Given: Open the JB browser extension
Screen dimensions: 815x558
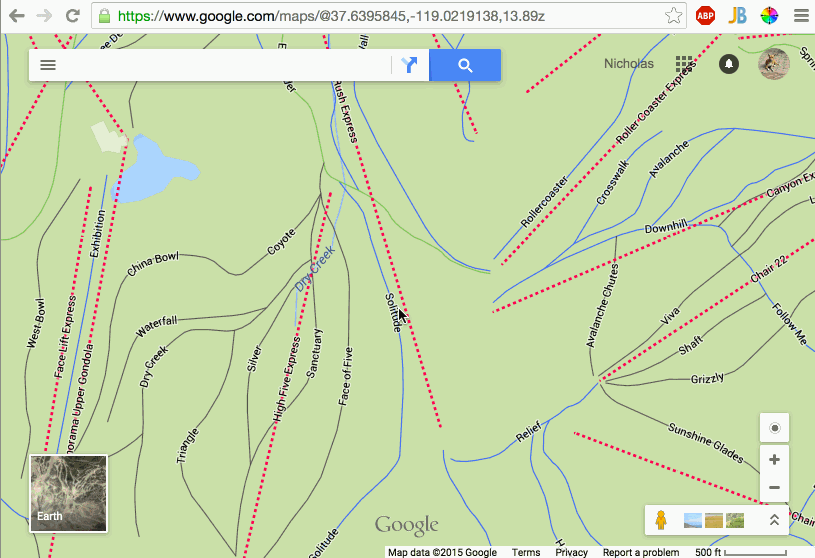Looking at the screenshot, I should pyautogui.click(x=738, y=16).
